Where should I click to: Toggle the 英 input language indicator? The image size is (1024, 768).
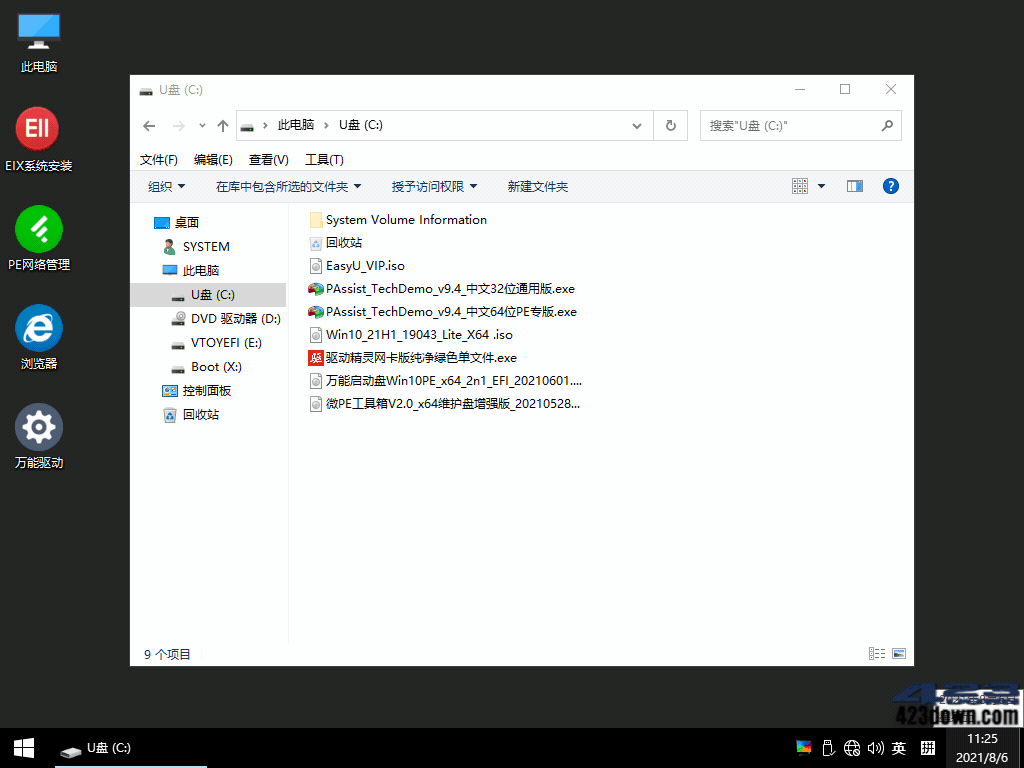click(x=899, y=748)
